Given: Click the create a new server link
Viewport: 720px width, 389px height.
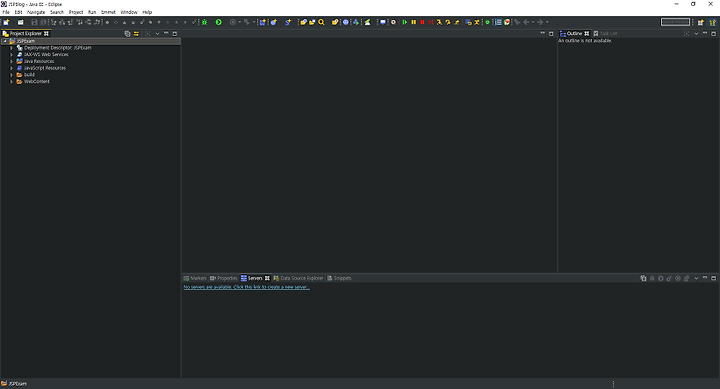Looking at the screenshot, I should click(x=247, y=287).
